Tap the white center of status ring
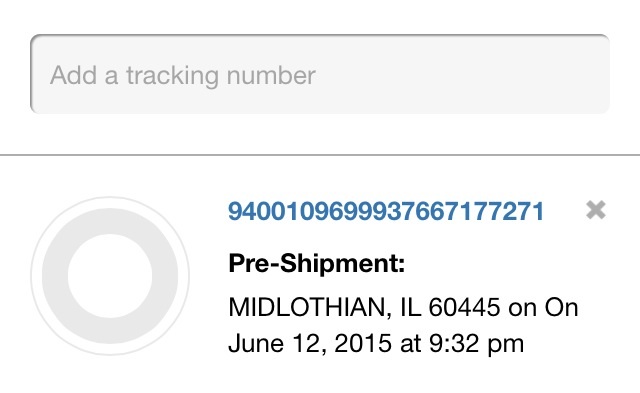 [110, 276]
